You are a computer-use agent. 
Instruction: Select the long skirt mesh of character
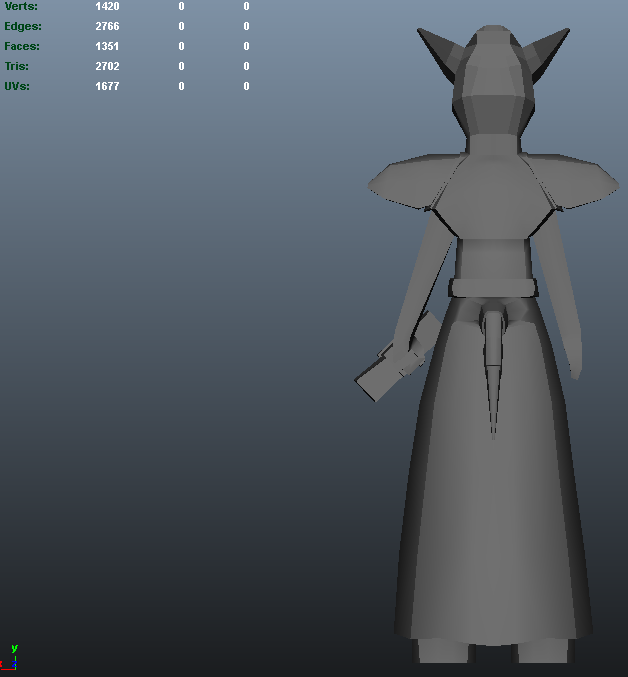pyautogui.click(x=493, y=497)
